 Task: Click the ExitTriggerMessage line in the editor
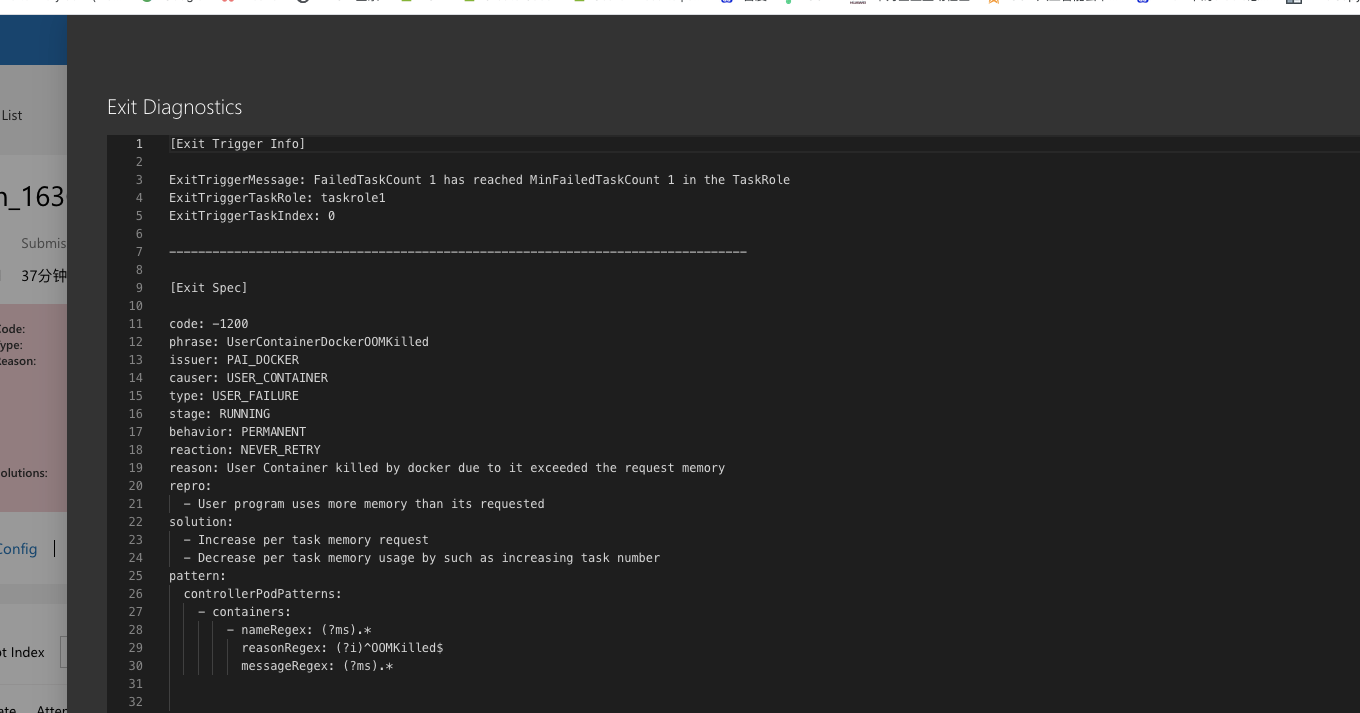click(x=479, y=180)
